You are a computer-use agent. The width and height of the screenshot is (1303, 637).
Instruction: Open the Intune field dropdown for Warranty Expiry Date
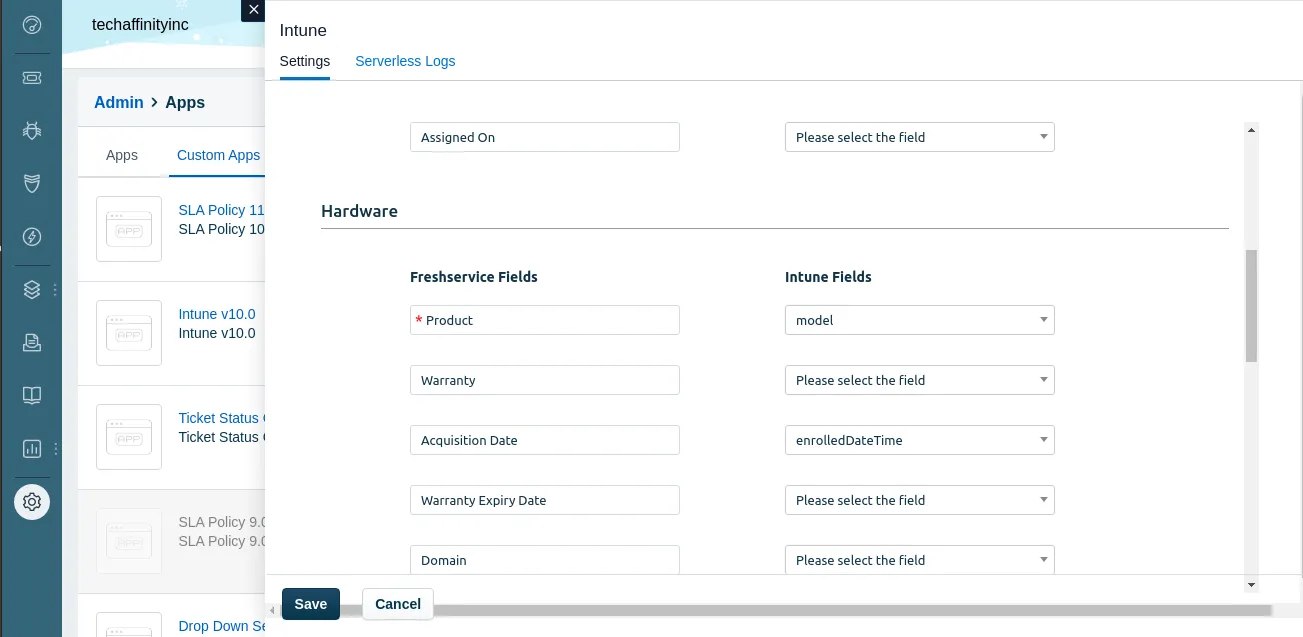click(x=920, y=500)
